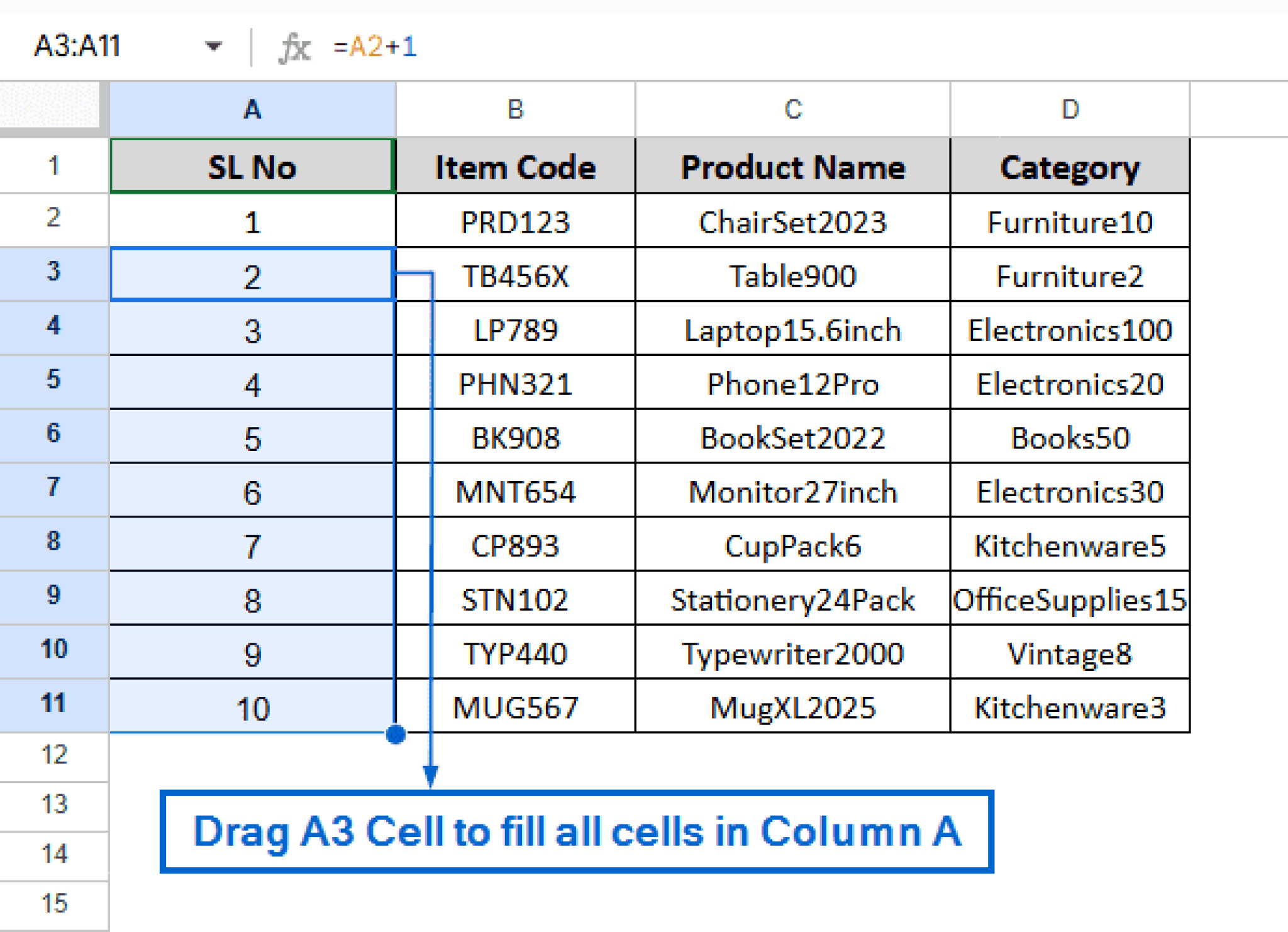This screenshot has width=1288, height=932.
Task: Select the Category header cell
Action: coord(1069,166)
